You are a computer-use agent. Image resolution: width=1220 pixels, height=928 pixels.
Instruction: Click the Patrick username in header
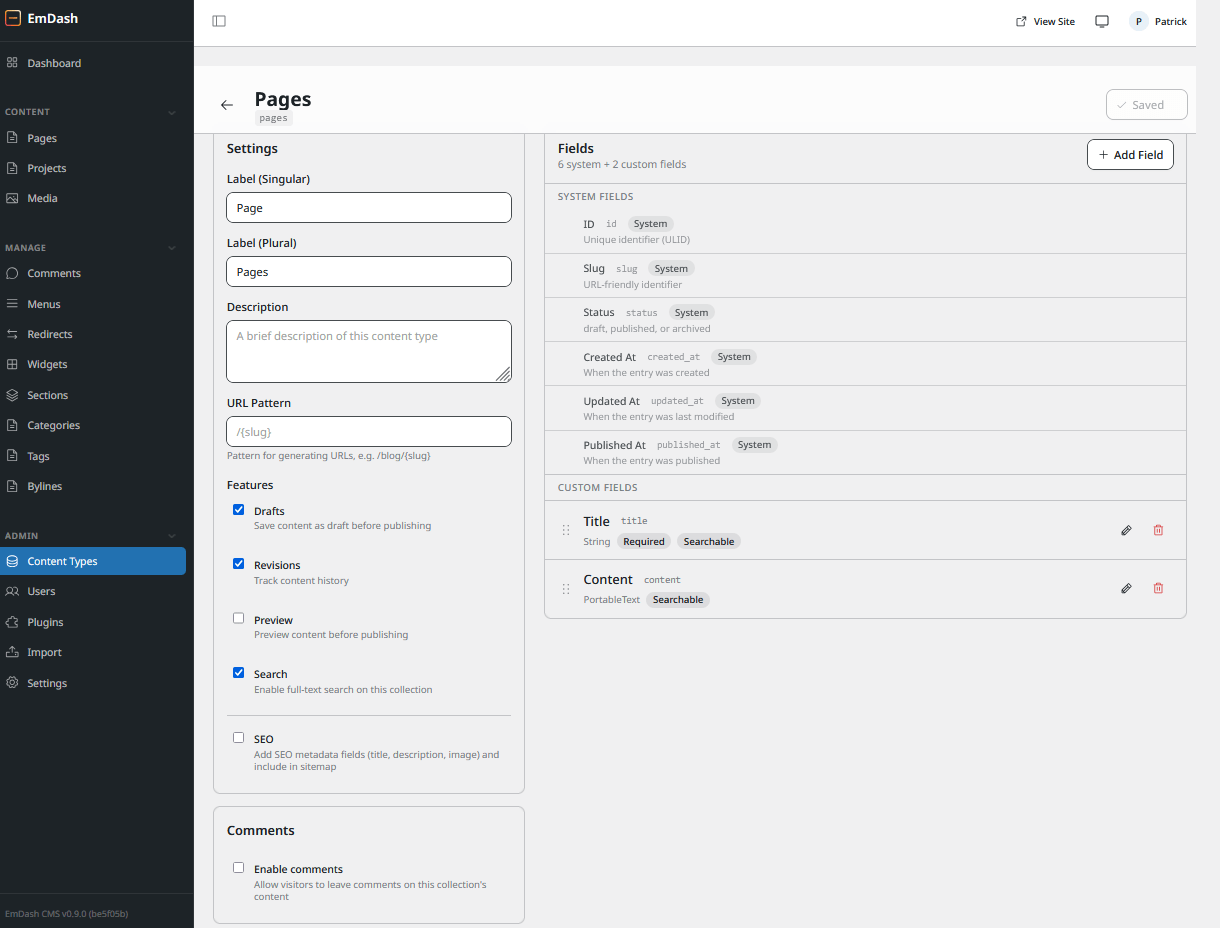tap(1171, 22)
